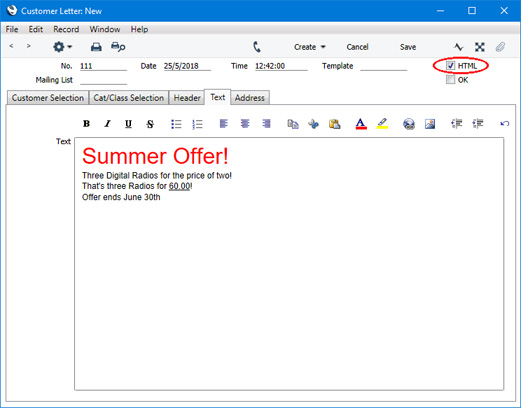Insert a numbered list
Viewport: 521px width, 408px height.
pos(197,124)
